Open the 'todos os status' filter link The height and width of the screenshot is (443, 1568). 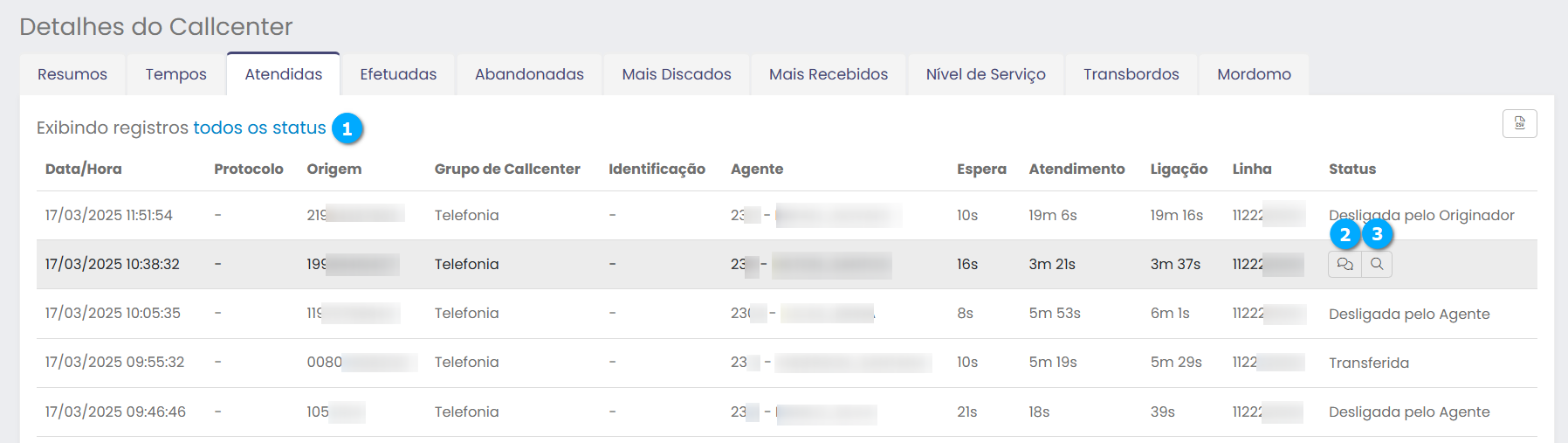tap(259, 128)
